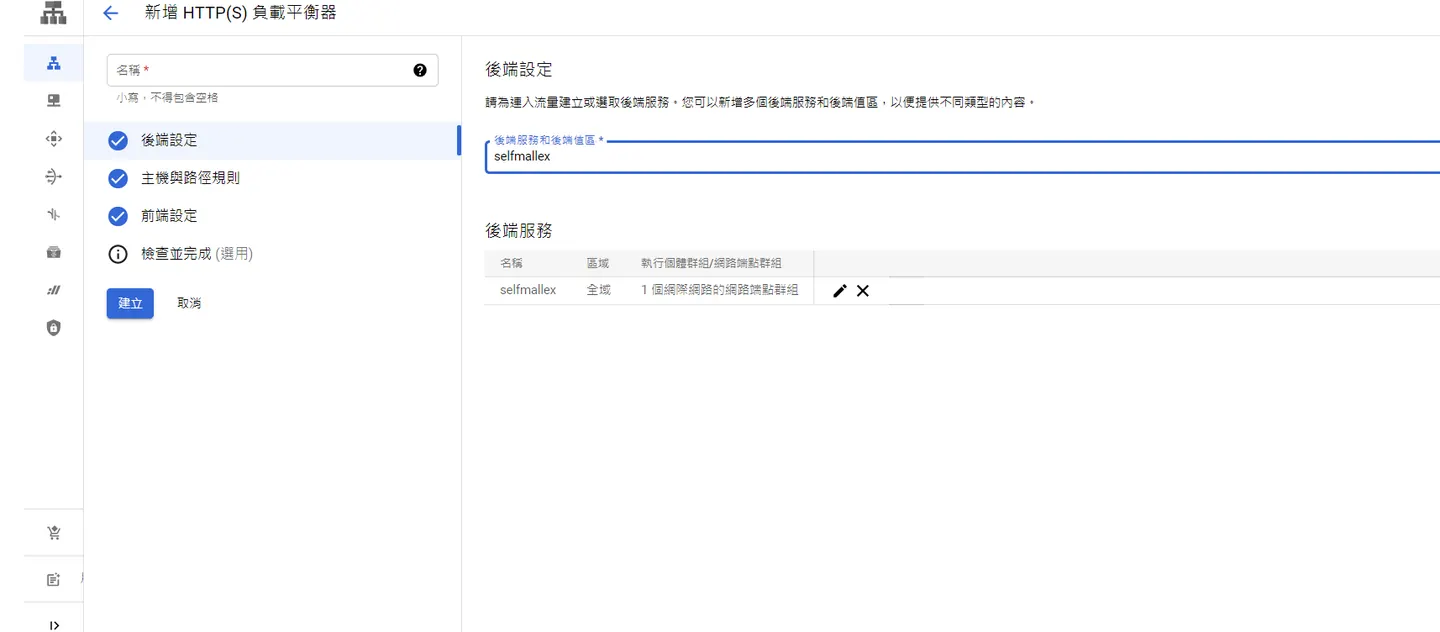
Task: Expand the sidebar with the bottom arrow
Action: 54,625
